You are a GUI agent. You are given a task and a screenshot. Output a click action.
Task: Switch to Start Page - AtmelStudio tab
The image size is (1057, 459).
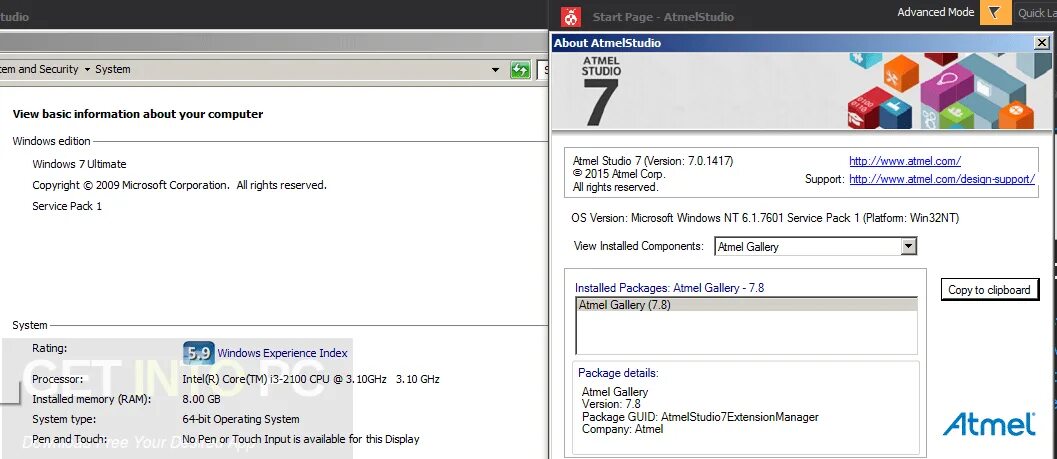pos(663,17)
